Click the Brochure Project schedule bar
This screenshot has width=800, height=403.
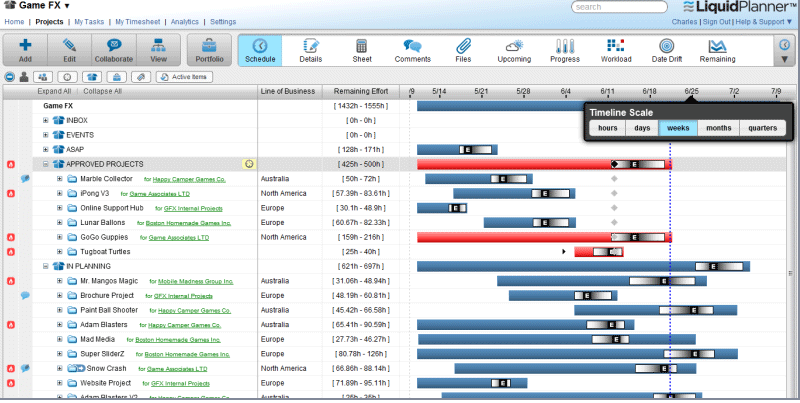pos(563,295)
